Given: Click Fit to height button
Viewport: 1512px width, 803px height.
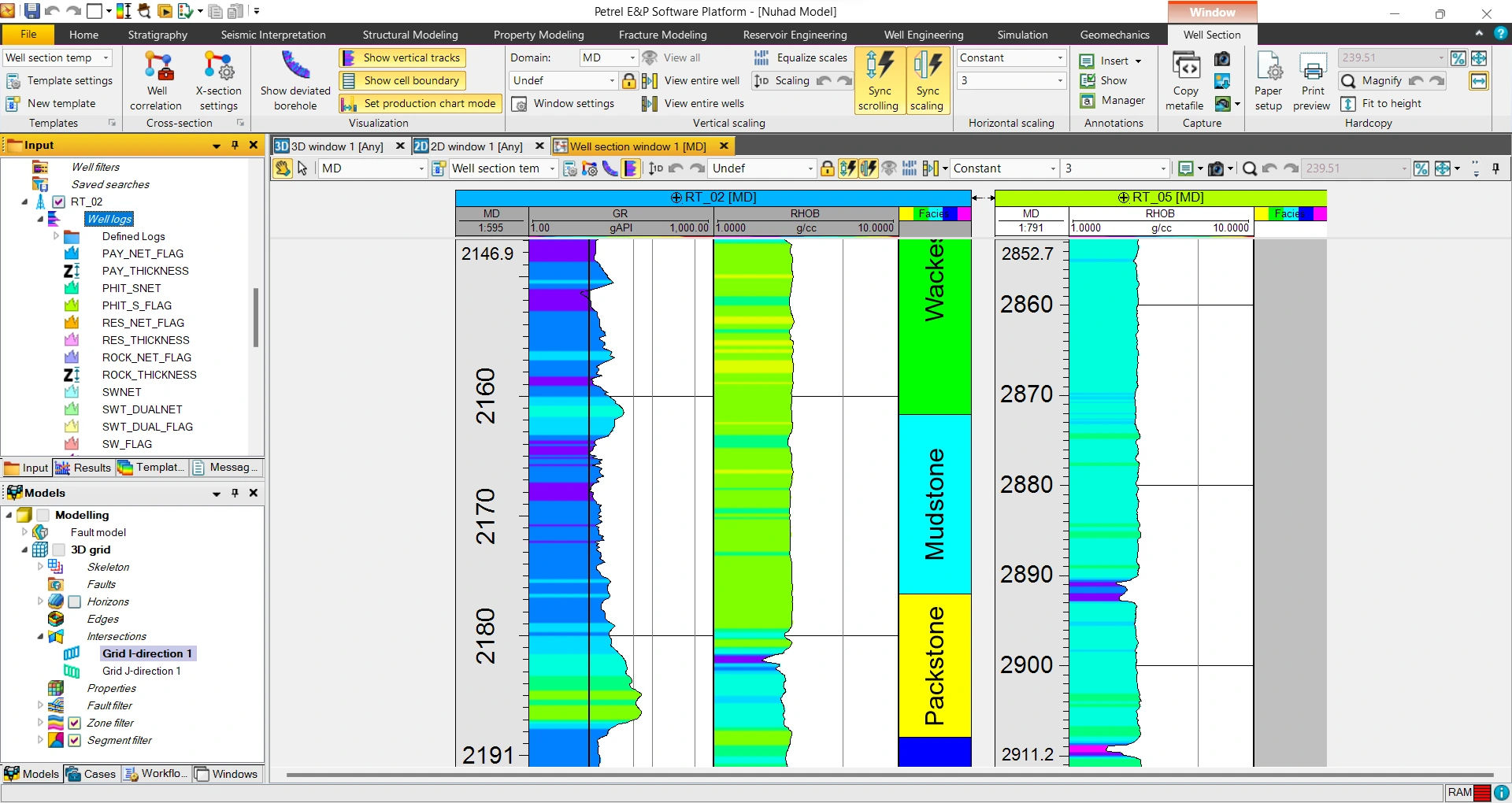Looking at the screenshot, I should 1382,103.
